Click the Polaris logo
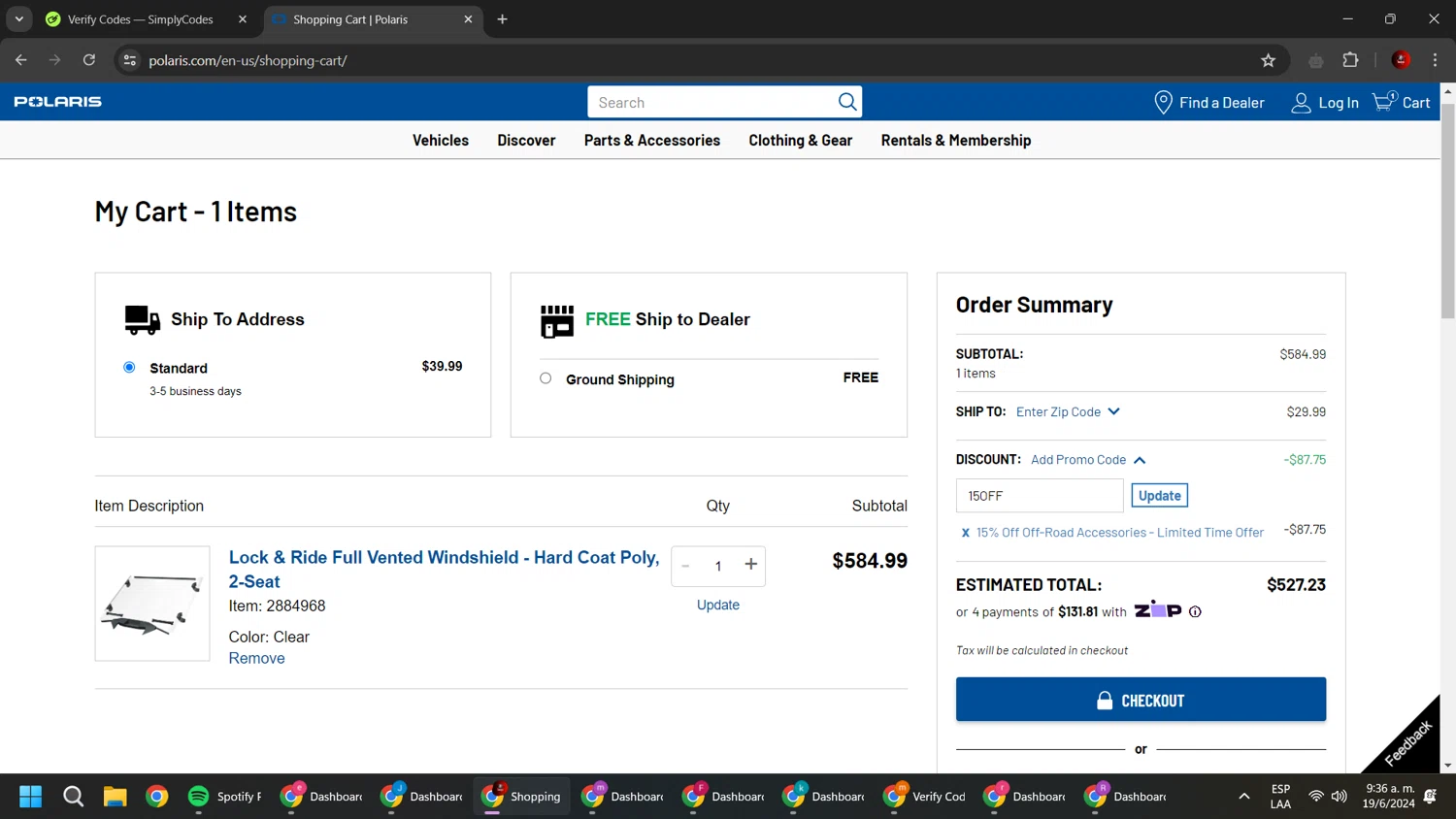Screen dimensions: 1456x819 tap(58, 102)
